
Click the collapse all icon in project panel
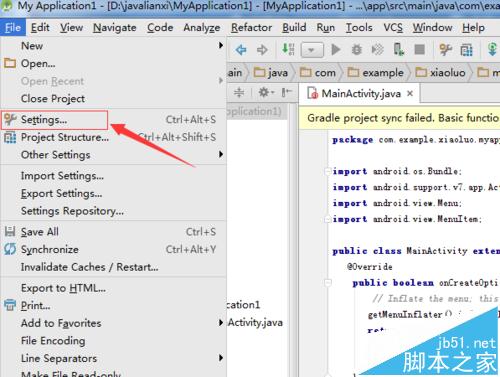(239, 92)
